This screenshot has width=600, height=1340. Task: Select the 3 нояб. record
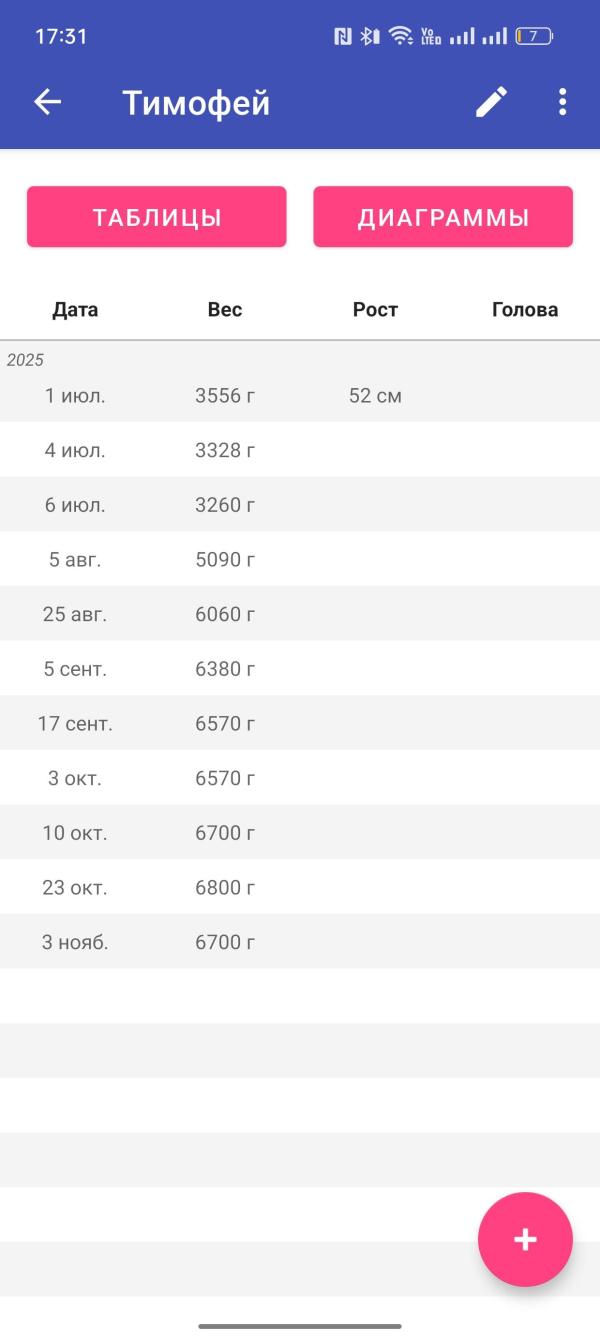tap(300, 942)
